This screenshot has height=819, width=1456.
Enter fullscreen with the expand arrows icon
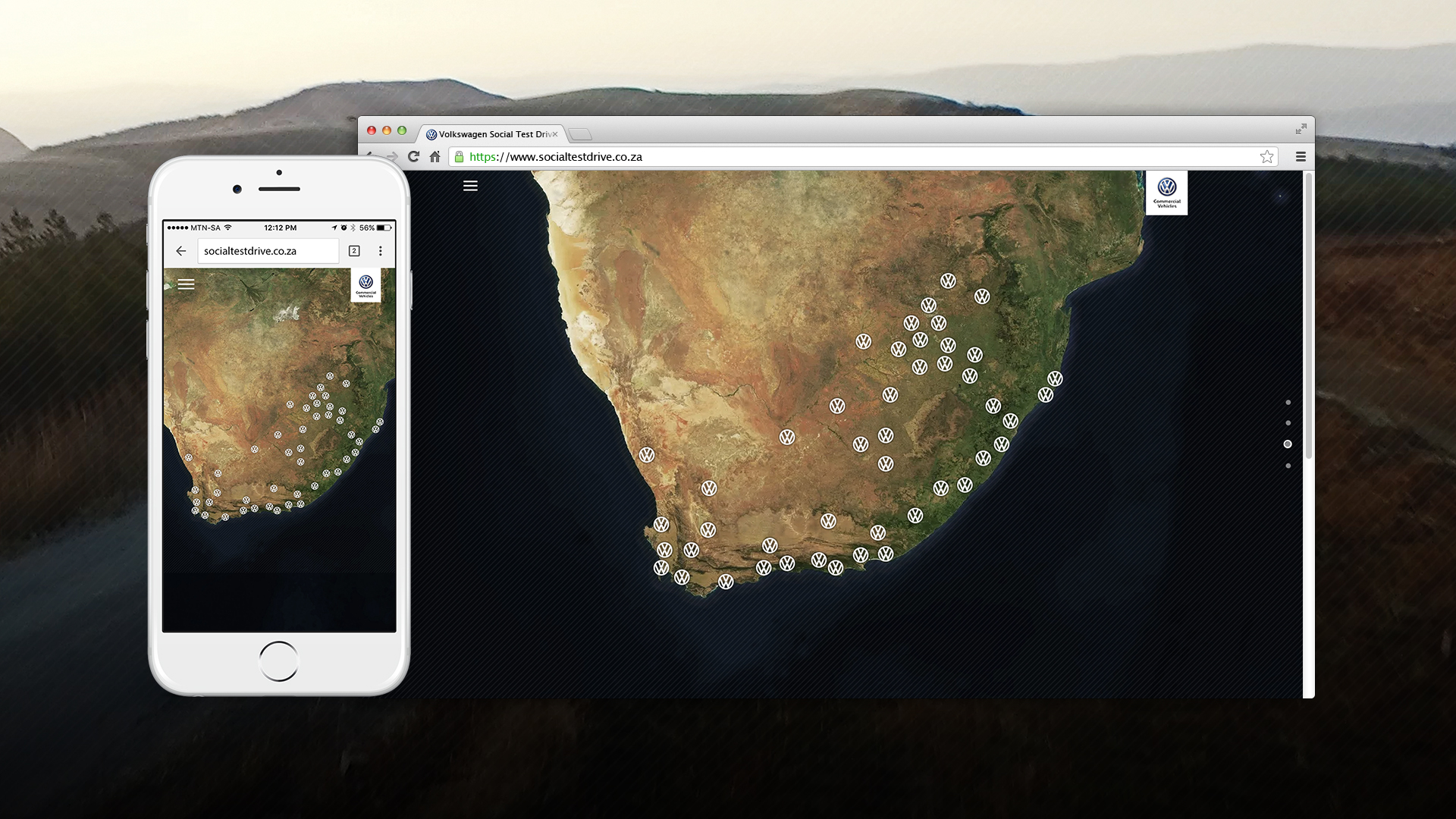point(1301,130)
